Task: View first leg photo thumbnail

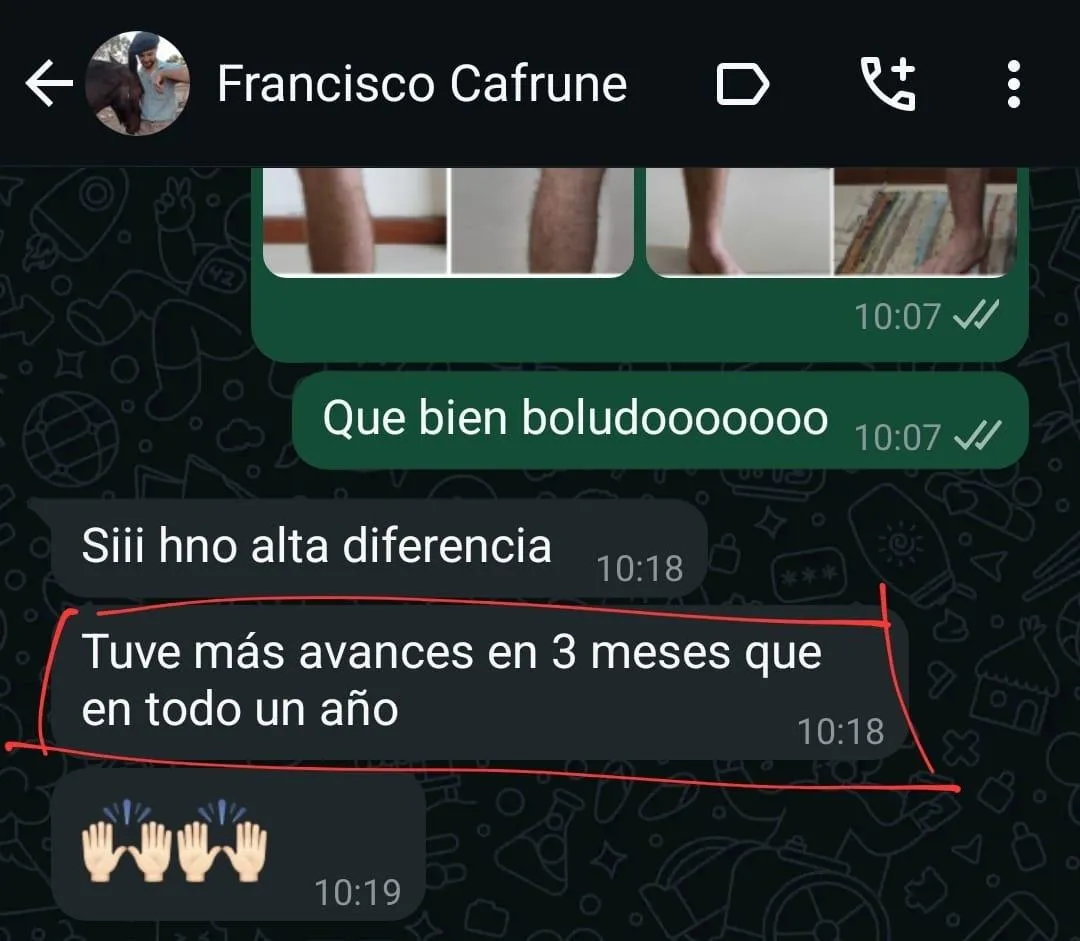Action: point(355,220)
